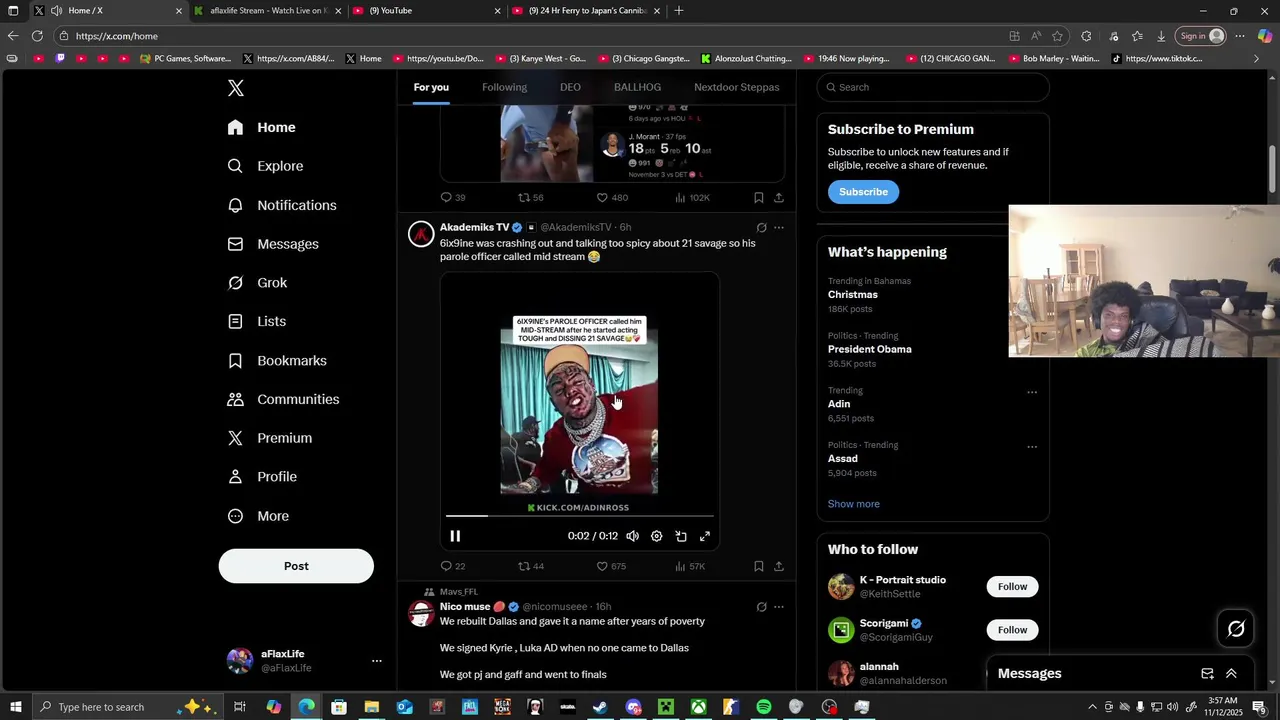This screenshot has width=1280, height=720.
Task: Reply to the Akademiks TV post
Action: 453,566
